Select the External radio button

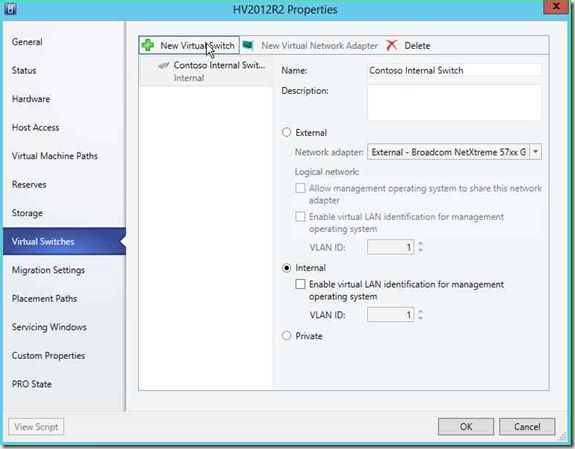tap(286, 132)
